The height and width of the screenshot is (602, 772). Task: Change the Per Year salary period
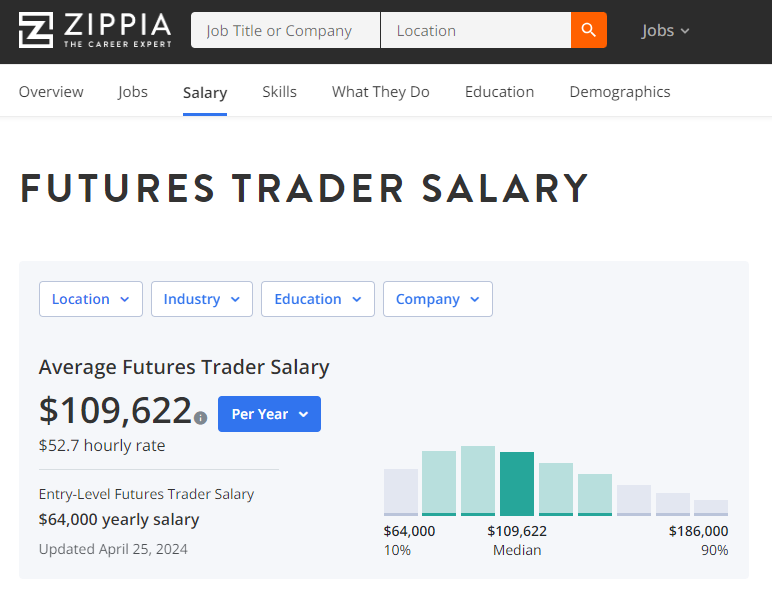[x=269, y=414]
